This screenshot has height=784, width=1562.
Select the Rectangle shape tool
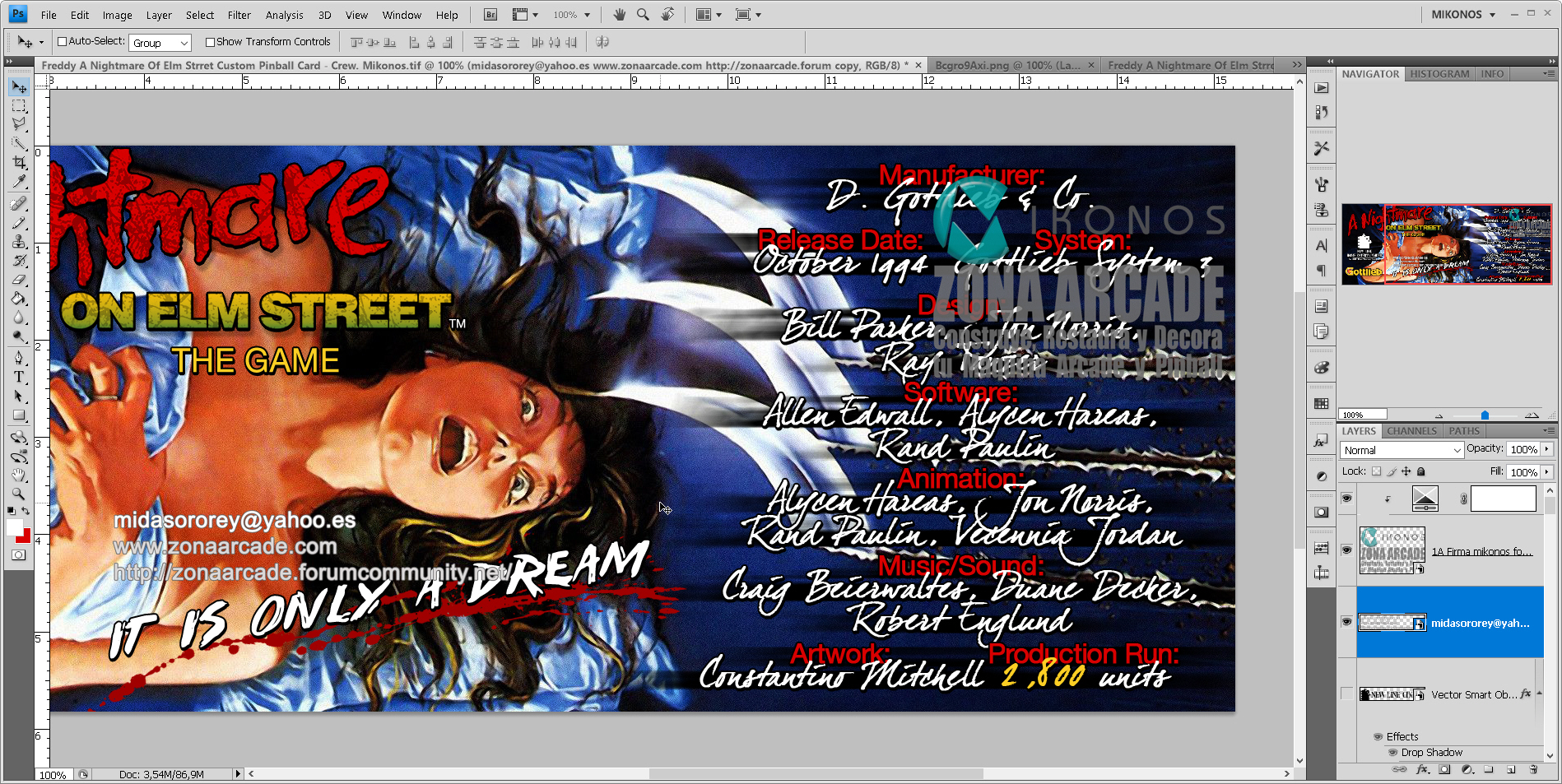19,415
